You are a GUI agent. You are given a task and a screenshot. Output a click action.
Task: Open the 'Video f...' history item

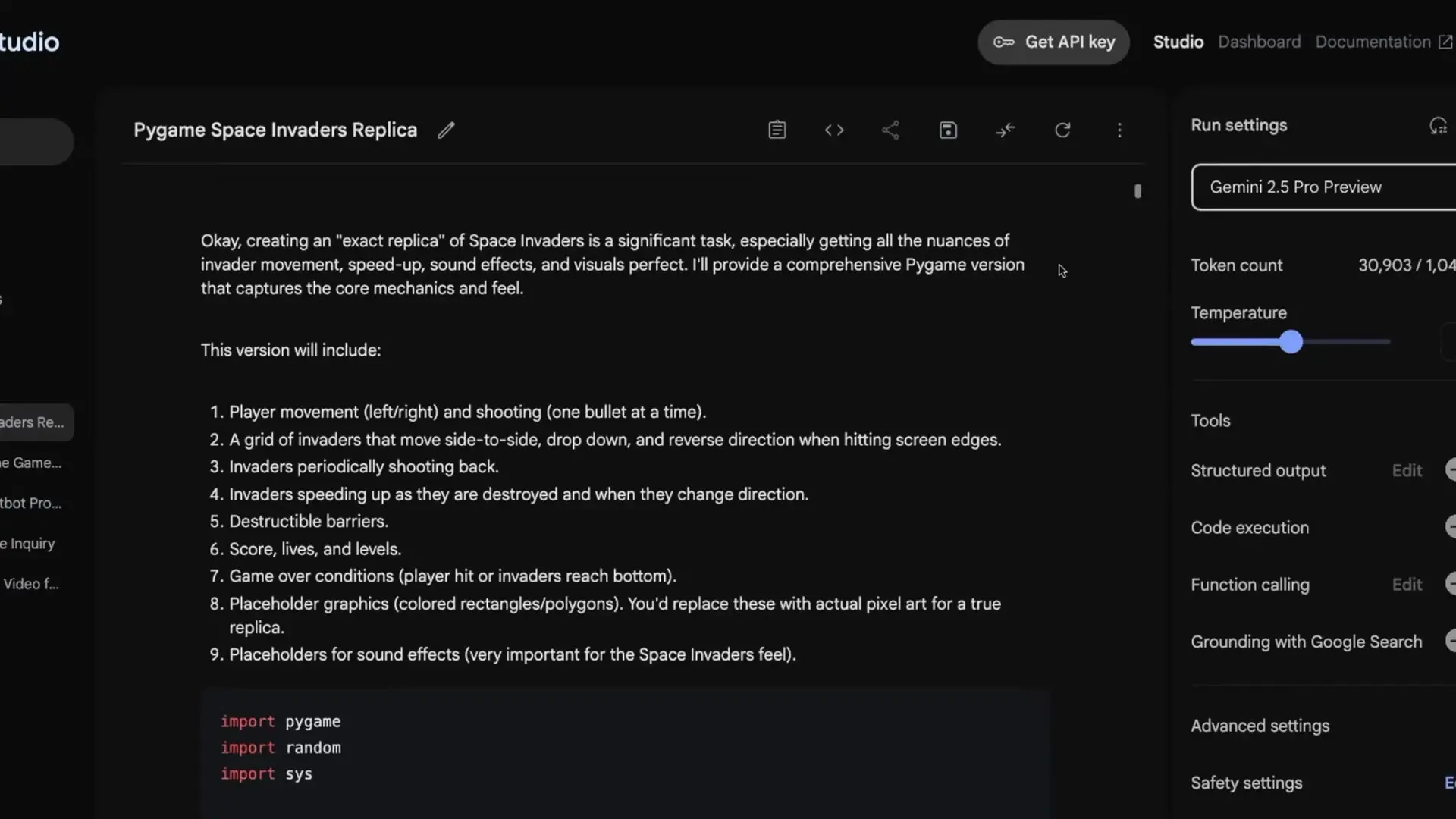(31, 584)
